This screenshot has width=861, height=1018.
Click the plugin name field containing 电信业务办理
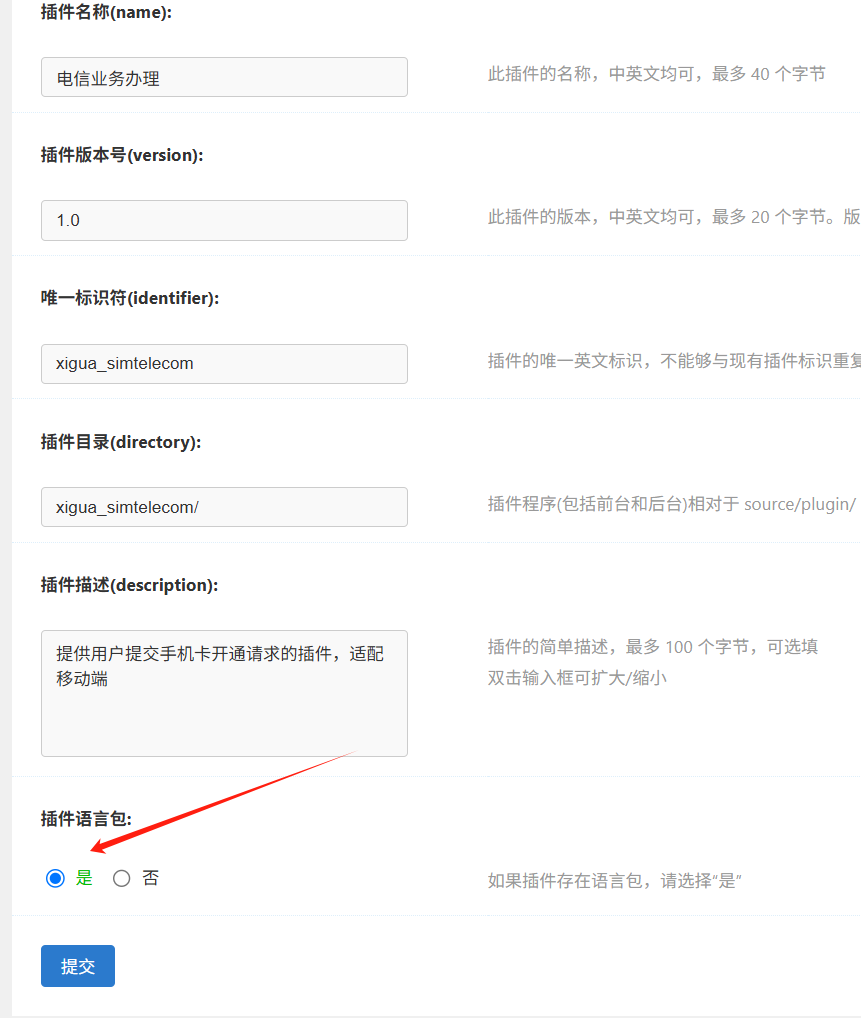pyautogui.click(x=224, y=77)
